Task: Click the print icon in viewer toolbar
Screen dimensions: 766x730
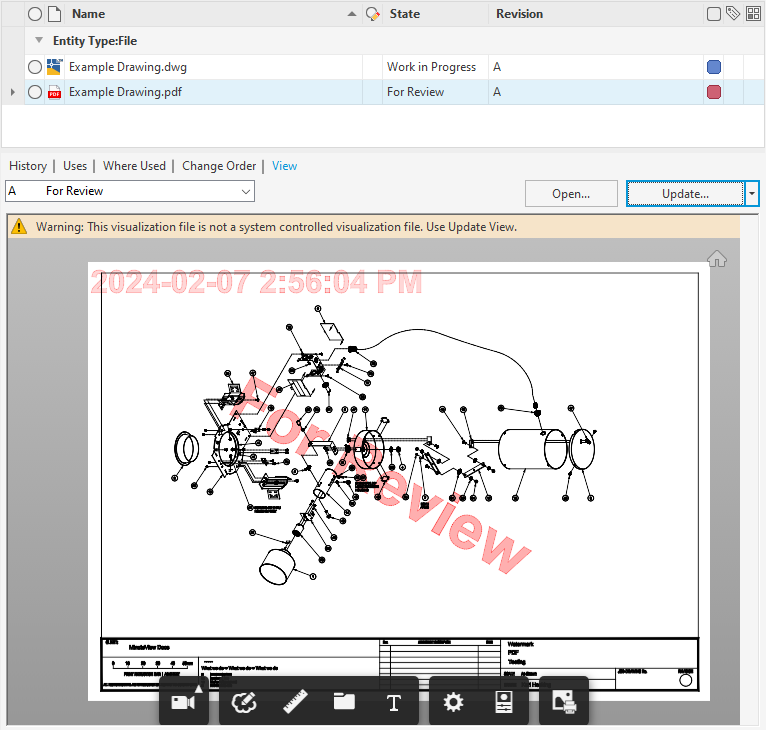Action: (x=564, y=702)
